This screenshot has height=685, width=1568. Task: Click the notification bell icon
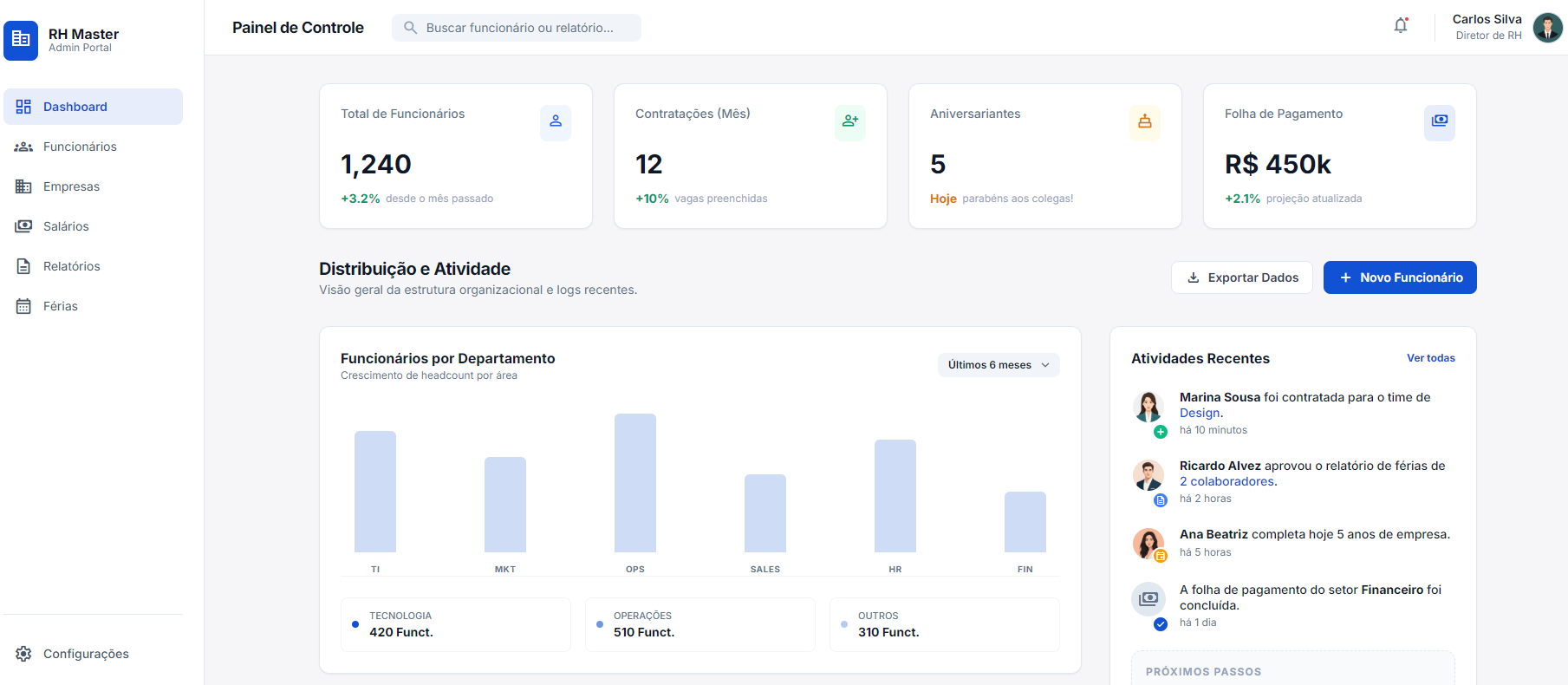(x=1400, y=26)
